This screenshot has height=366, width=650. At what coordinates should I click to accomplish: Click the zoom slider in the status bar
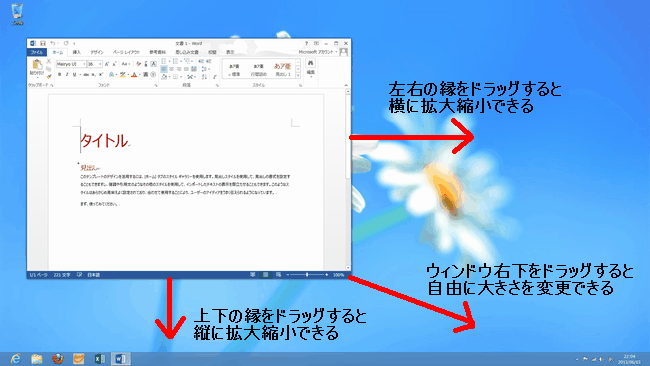pos(307,275)
